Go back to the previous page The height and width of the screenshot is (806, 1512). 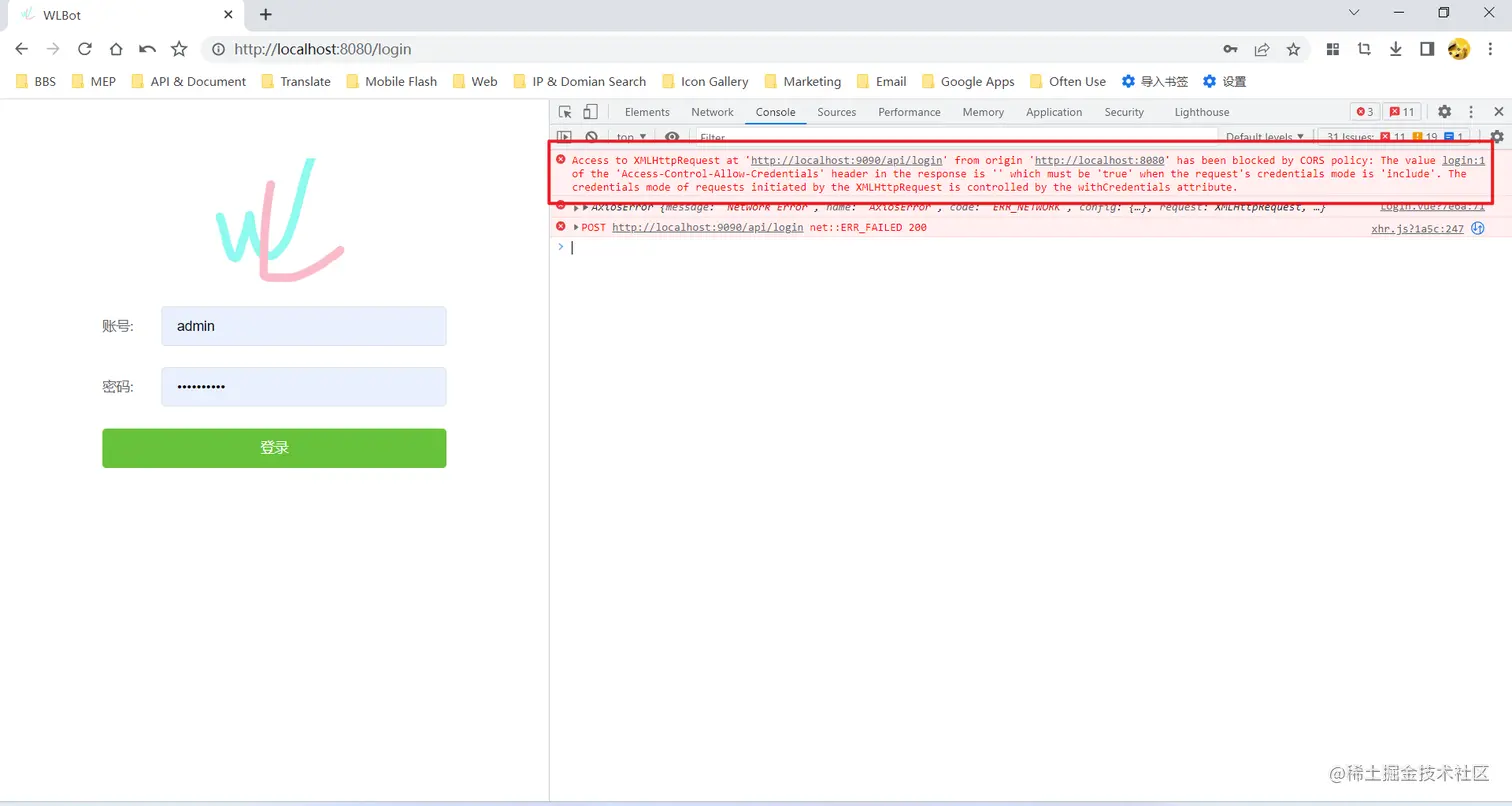tap(22, 49)
